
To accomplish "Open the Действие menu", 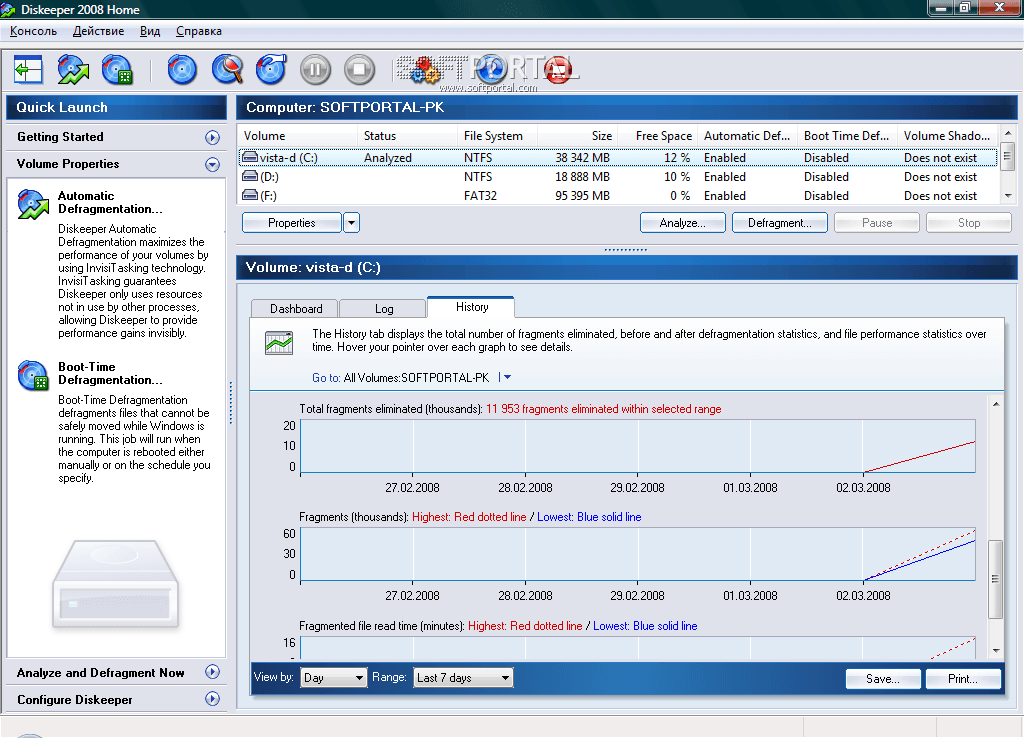I will (98, 31).
